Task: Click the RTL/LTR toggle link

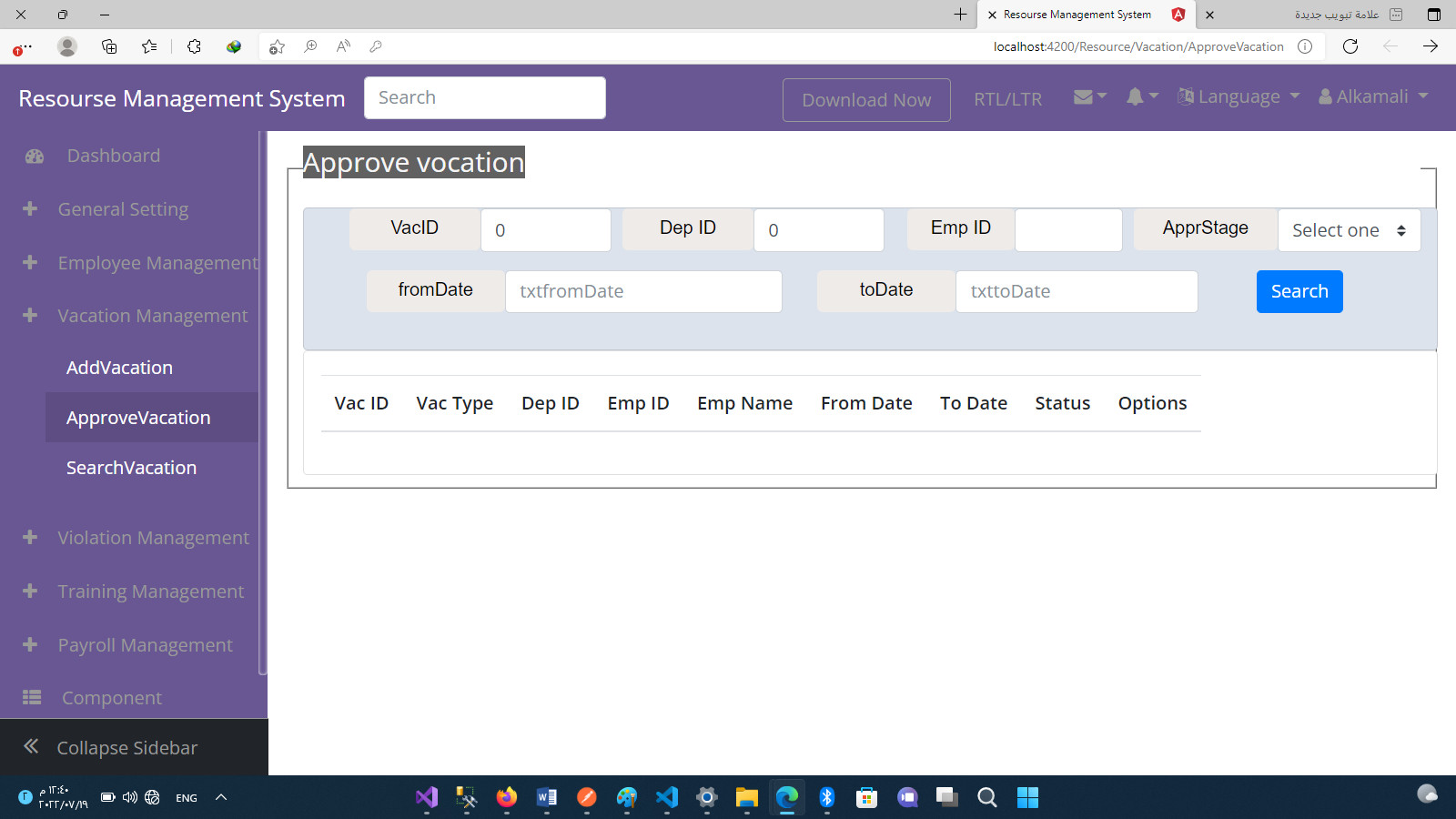Action: pos(1007,99)
